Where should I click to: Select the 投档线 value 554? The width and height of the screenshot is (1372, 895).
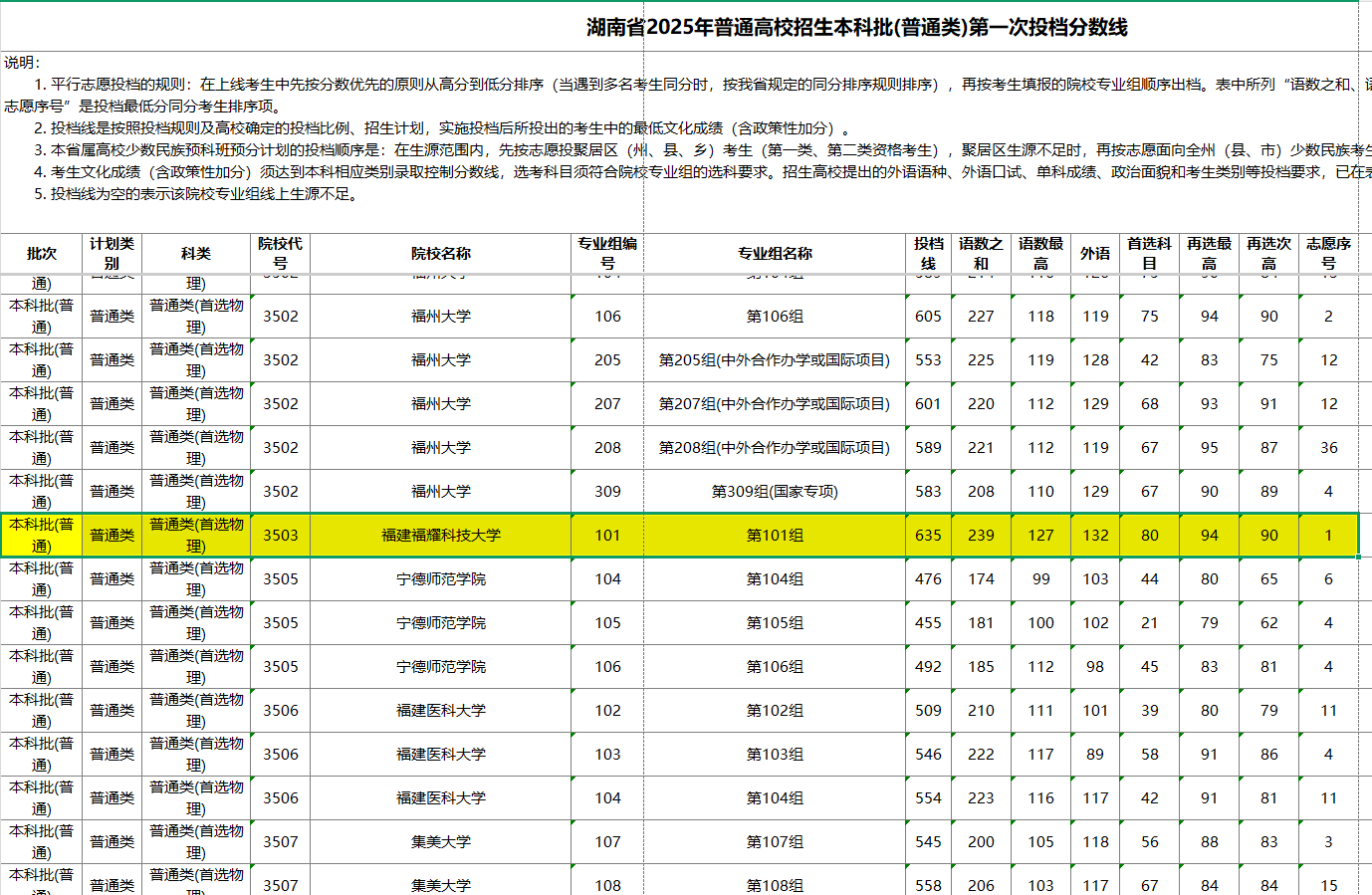tap(928, 798)
